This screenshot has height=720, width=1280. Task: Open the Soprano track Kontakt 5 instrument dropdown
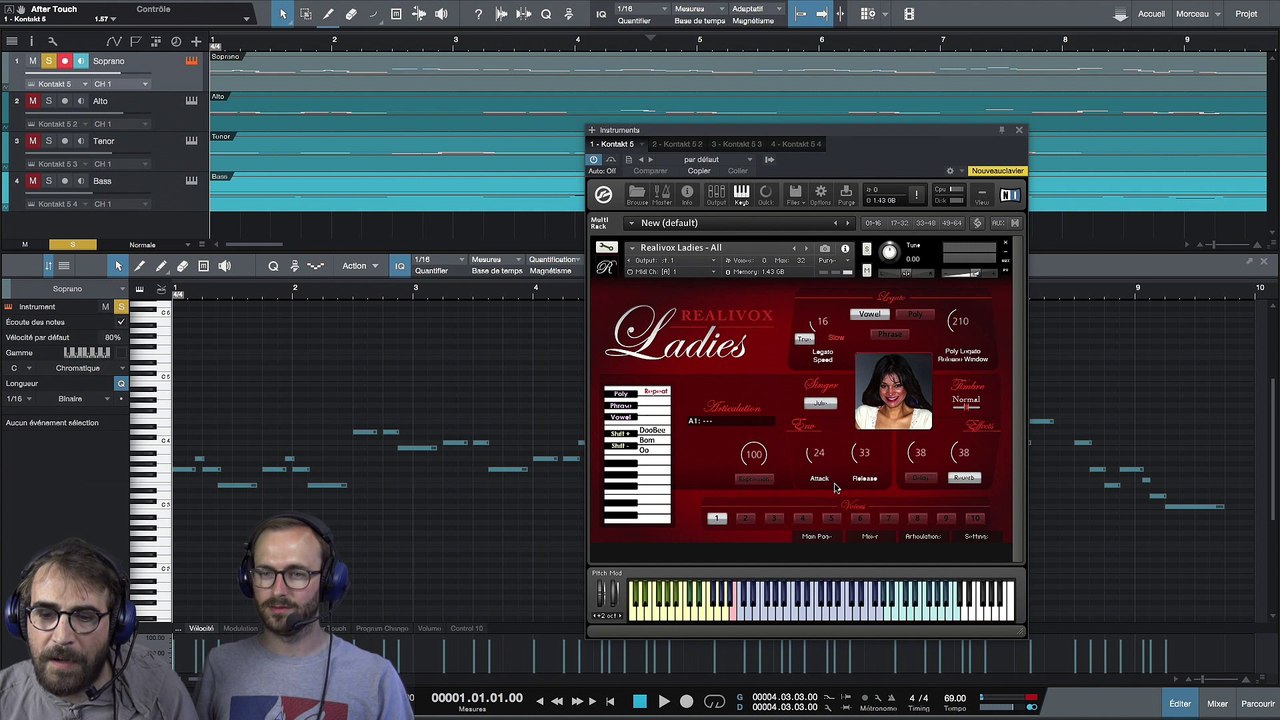coord(57,84)
